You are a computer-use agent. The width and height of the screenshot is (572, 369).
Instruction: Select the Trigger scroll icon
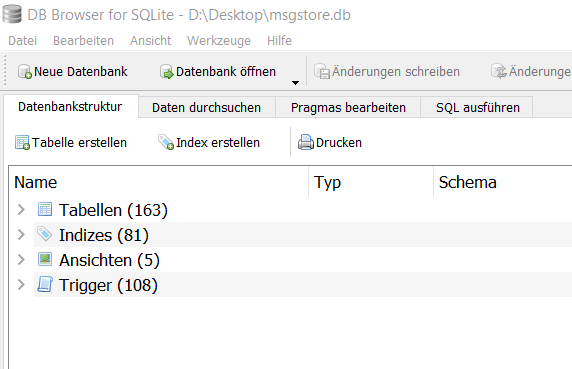click(45, 285)
